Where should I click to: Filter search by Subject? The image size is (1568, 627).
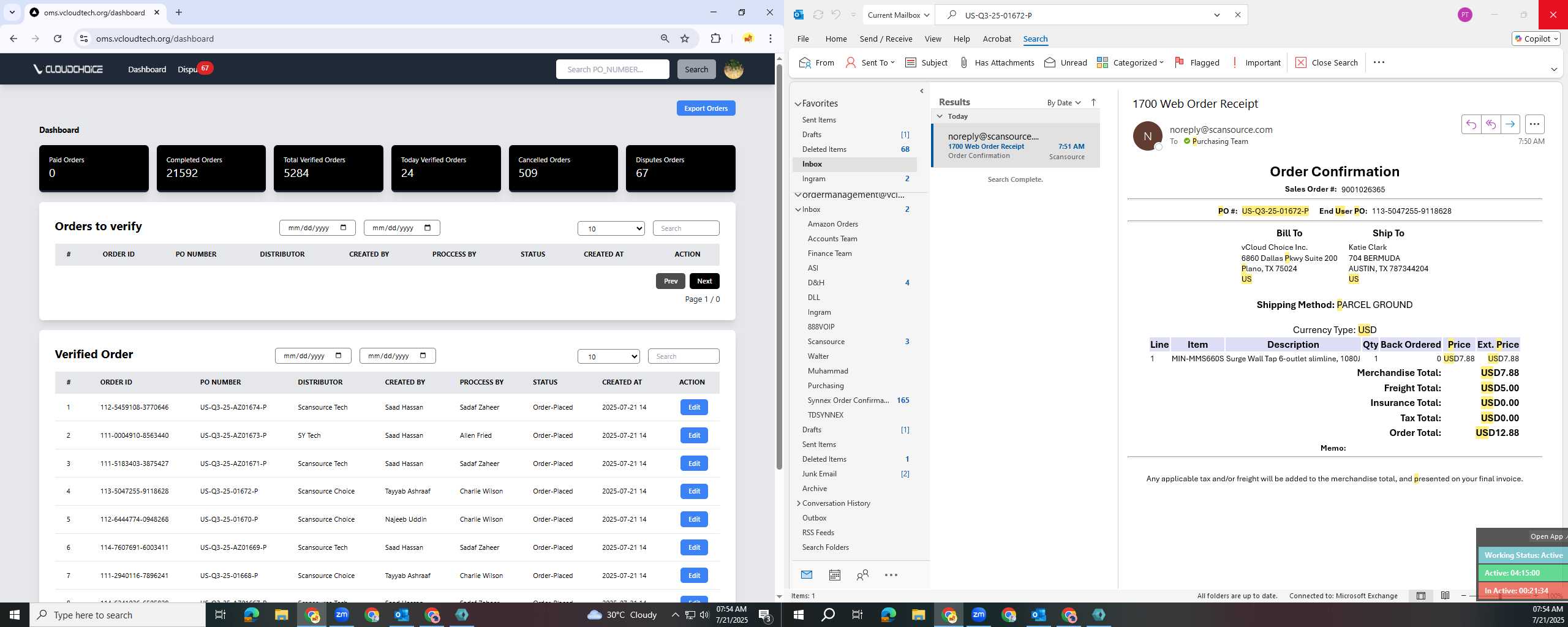point(926,62)
